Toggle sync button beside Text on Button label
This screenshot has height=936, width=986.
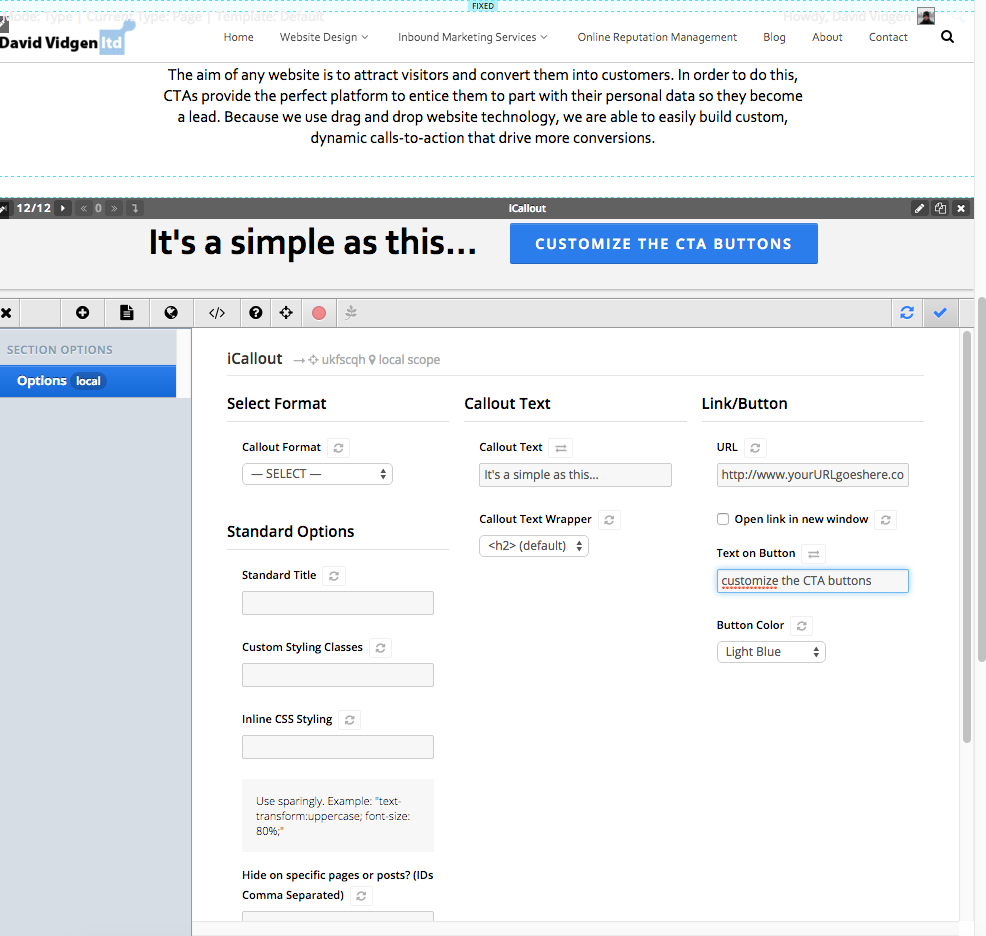pyautogui.click(x=814, y=554)
